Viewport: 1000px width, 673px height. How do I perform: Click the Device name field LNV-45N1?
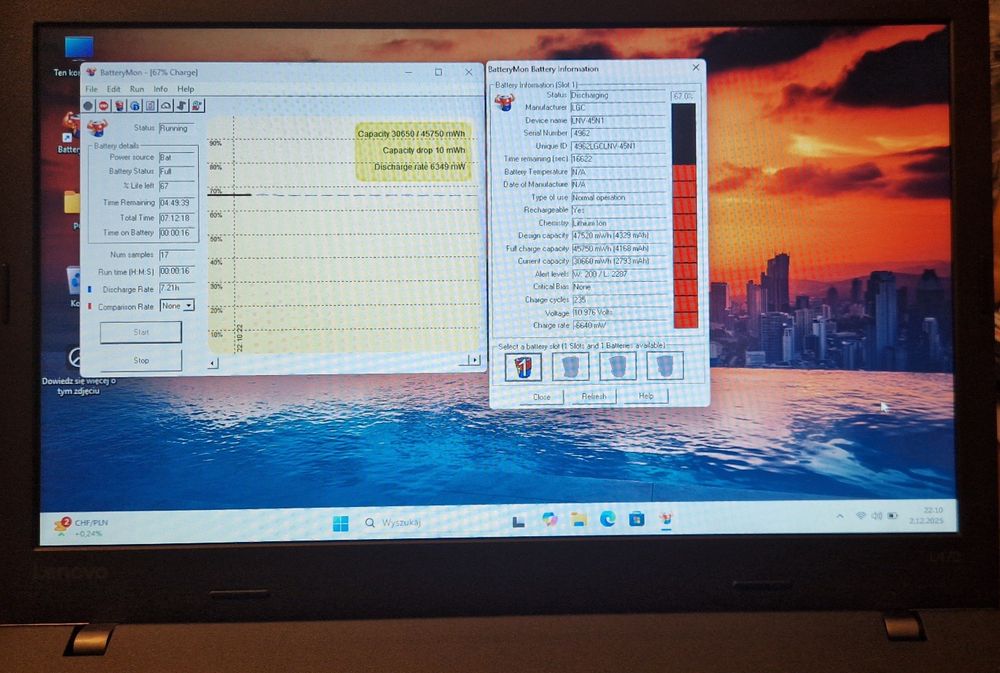coord(618,121)
